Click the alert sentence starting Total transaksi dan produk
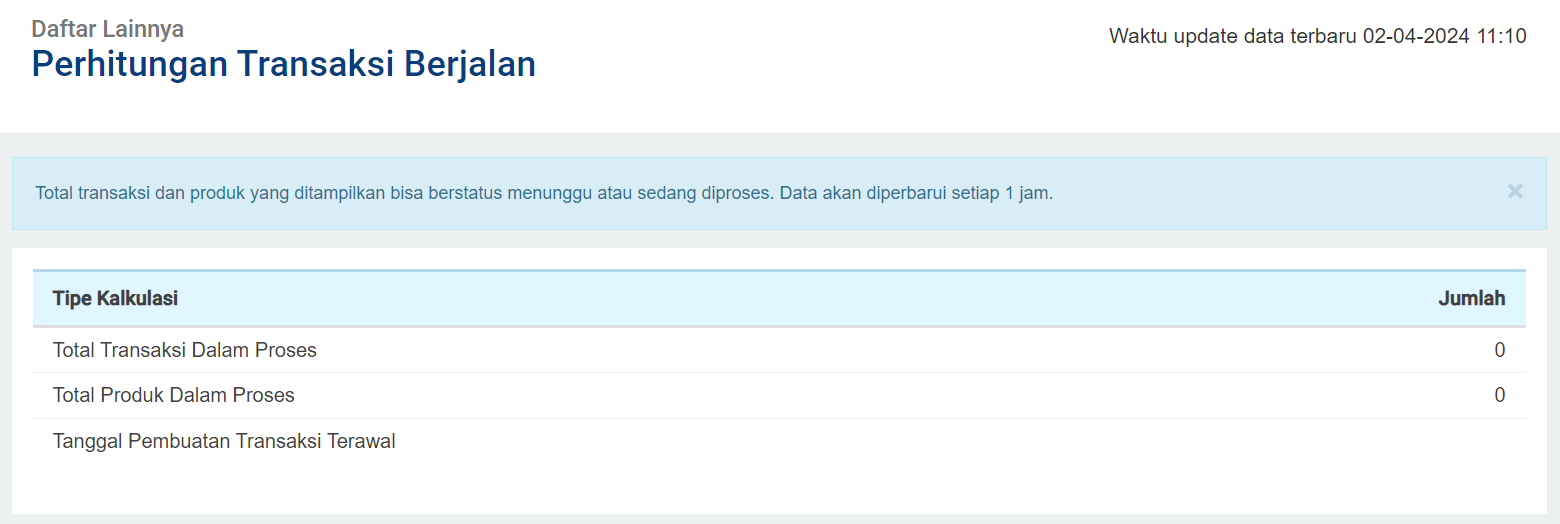 point(405,193)
